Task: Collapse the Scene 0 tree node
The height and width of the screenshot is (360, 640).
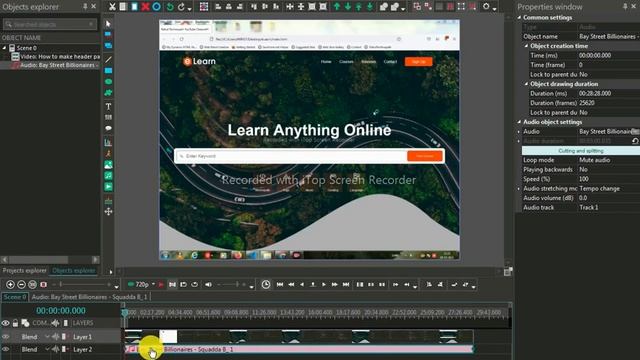Action: [x=4, y=48]
